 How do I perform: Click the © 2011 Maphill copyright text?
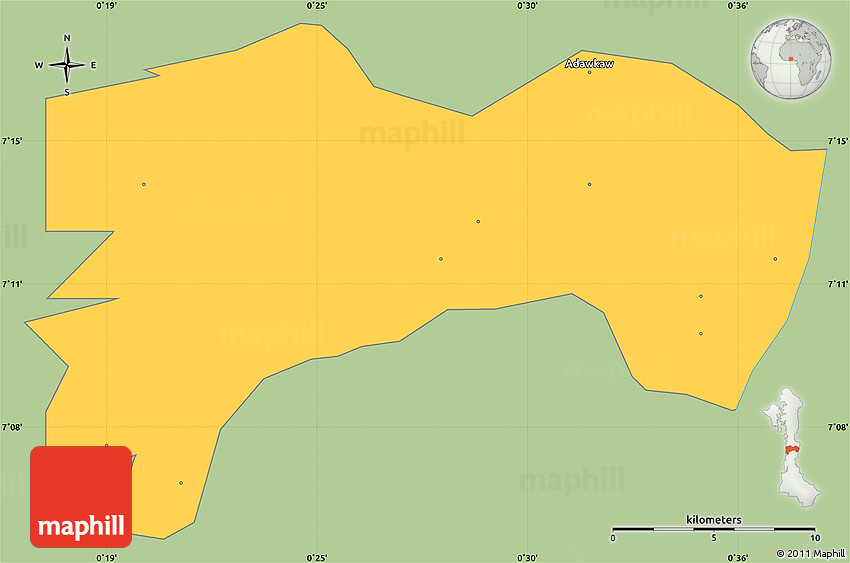click(x=810, y=553)
